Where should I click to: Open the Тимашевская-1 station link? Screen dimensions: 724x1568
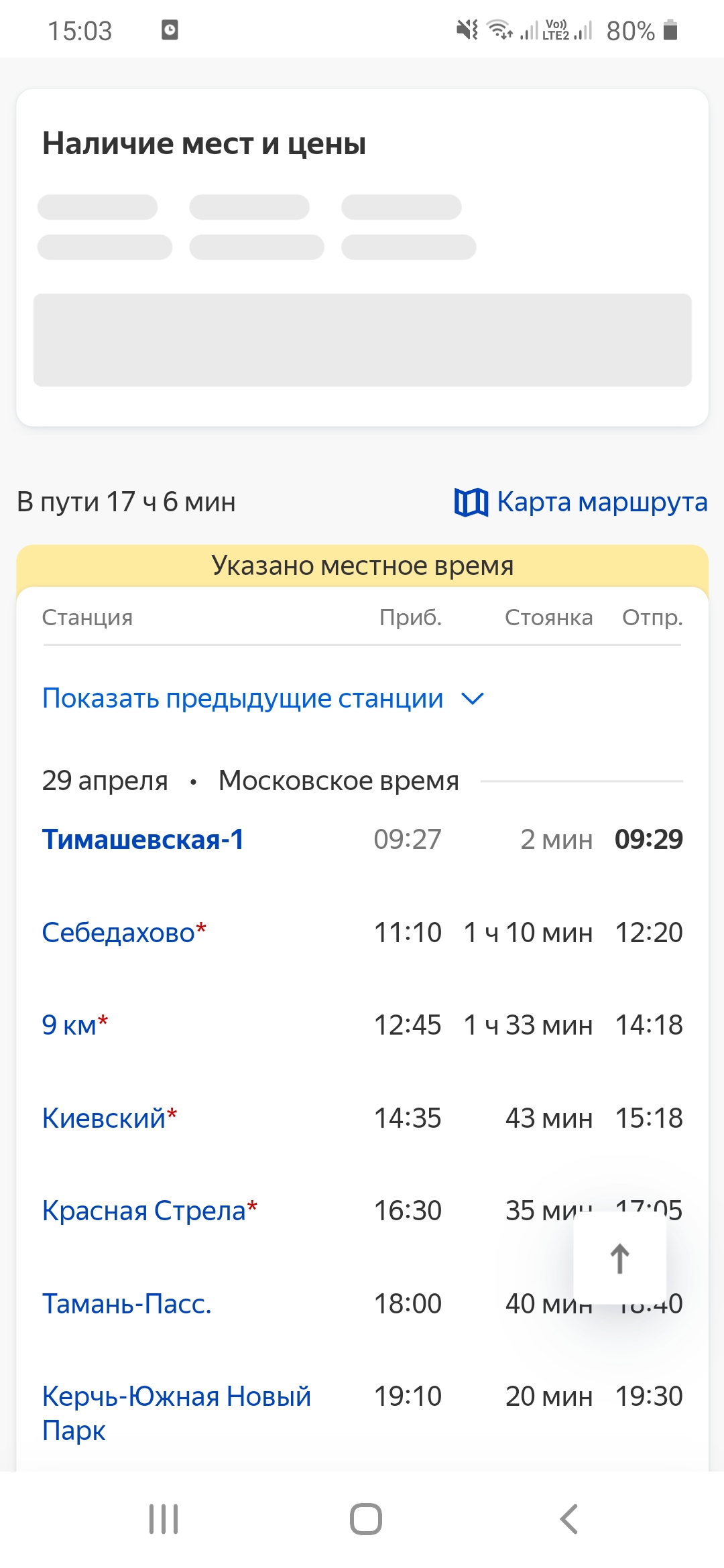[143, 839]
